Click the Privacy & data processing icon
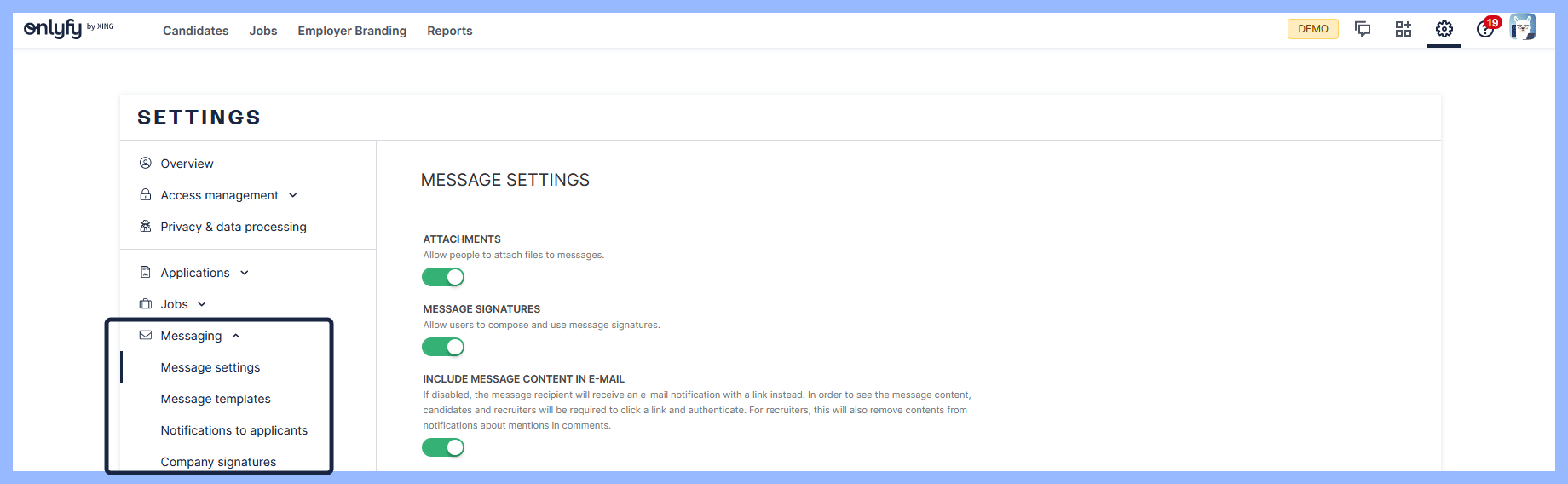 146,226
